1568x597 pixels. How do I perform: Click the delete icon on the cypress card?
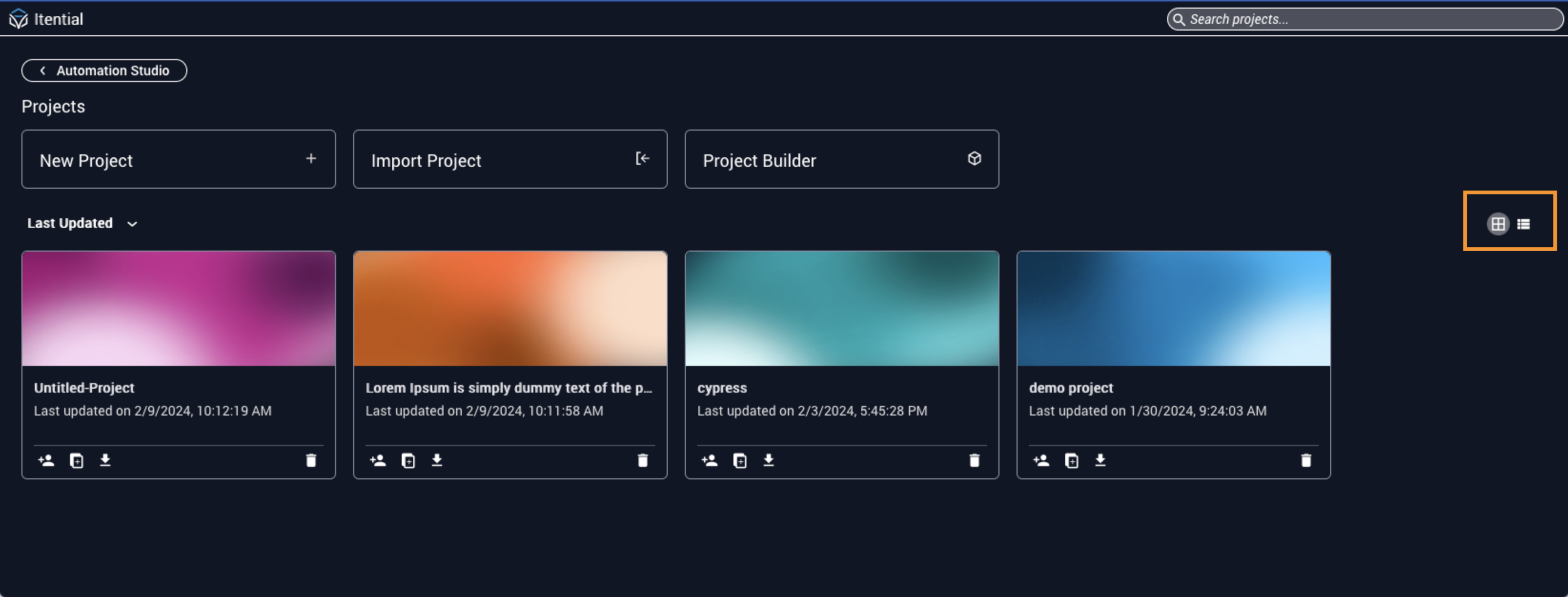(x=974, y=460)
